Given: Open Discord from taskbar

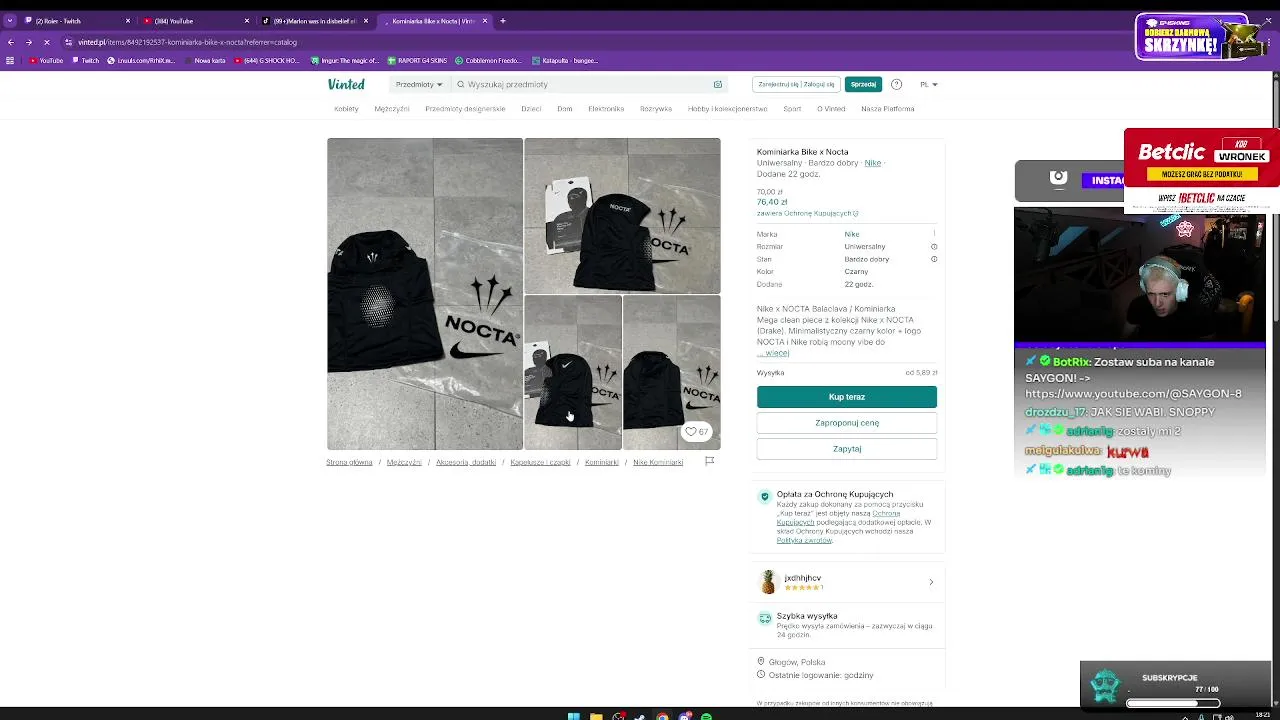Looking at the screenshot, I should (x=685, y=716).
